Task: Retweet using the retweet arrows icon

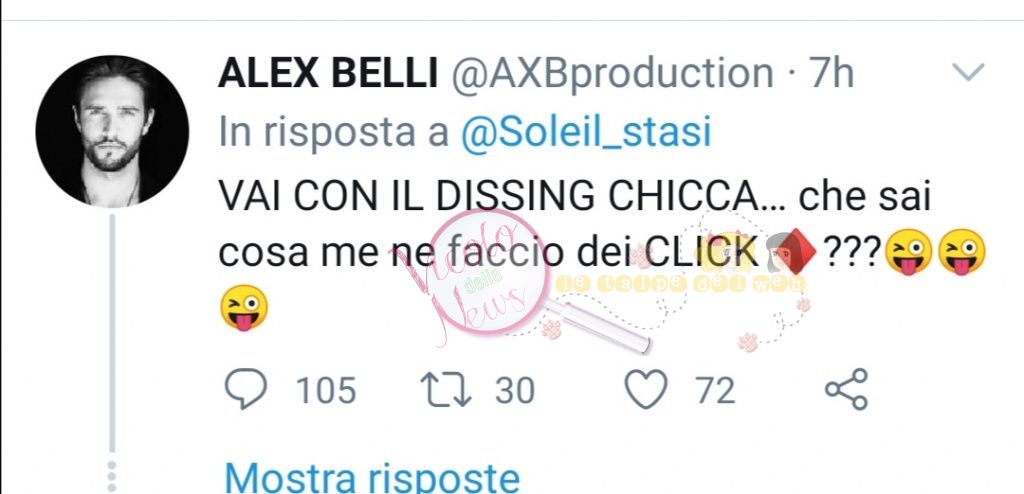Action: (x=445, y=390)
